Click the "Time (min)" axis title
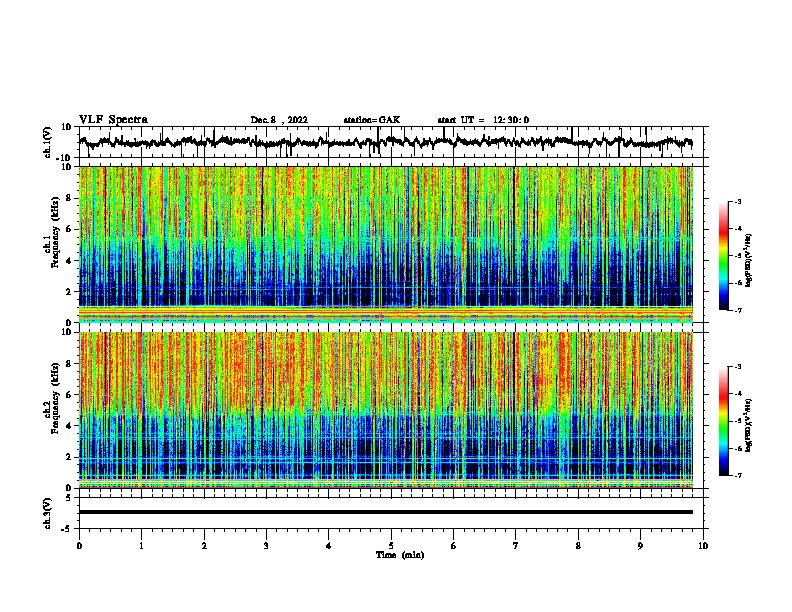This screenshot has width=792, height=612. pos(400,555)
